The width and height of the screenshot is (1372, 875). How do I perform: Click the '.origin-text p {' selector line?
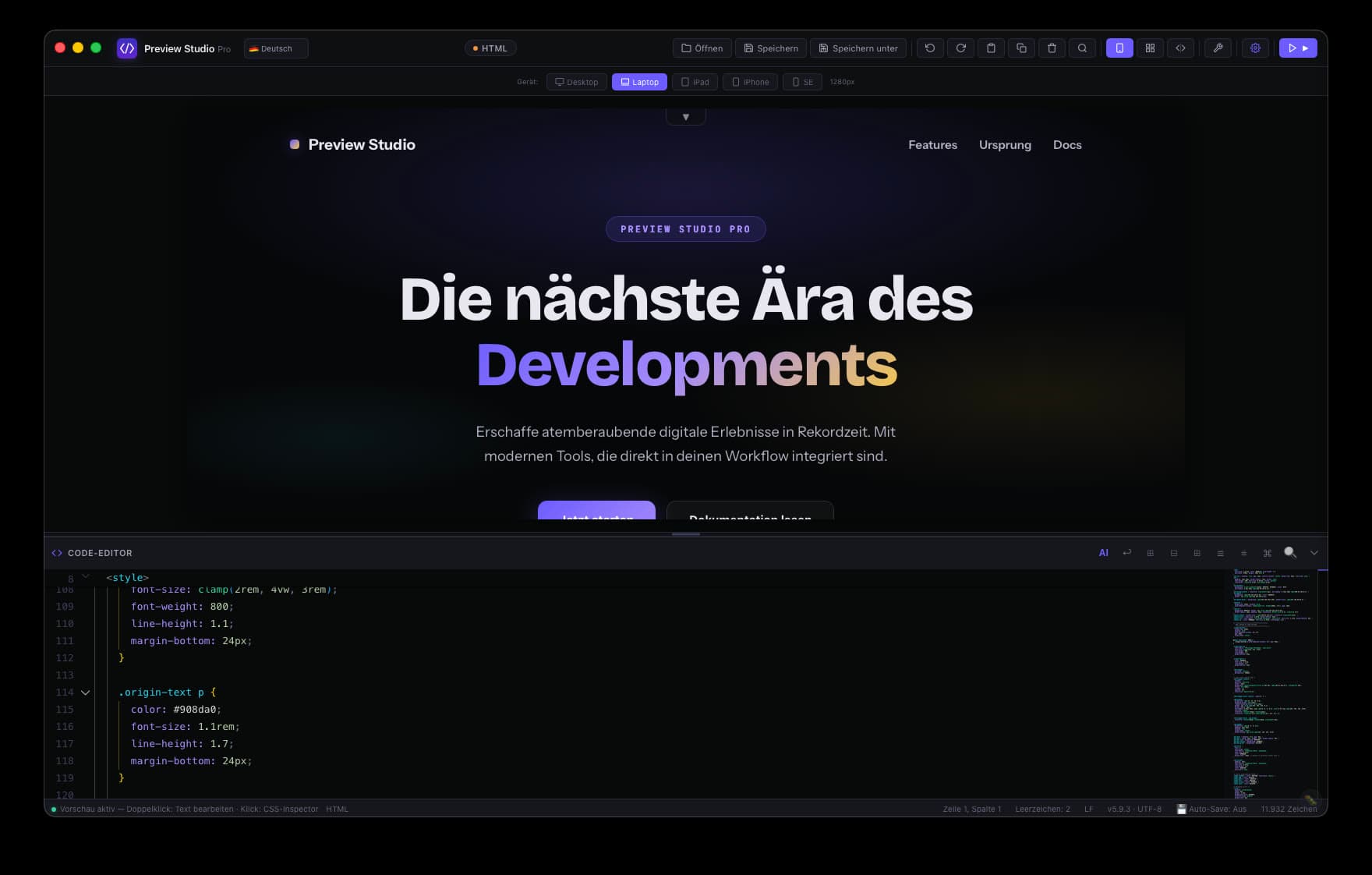coord(168,693)
